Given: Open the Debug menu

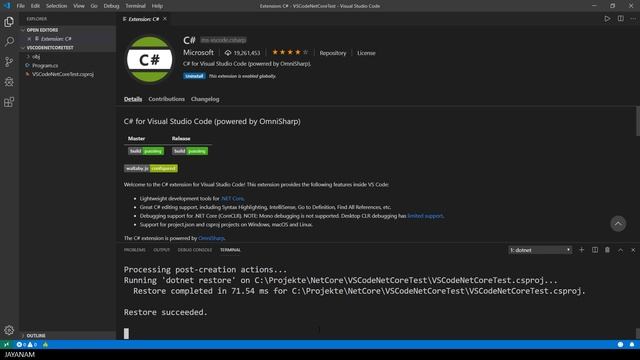Looking at the screenshot, I should coord(111,6).
